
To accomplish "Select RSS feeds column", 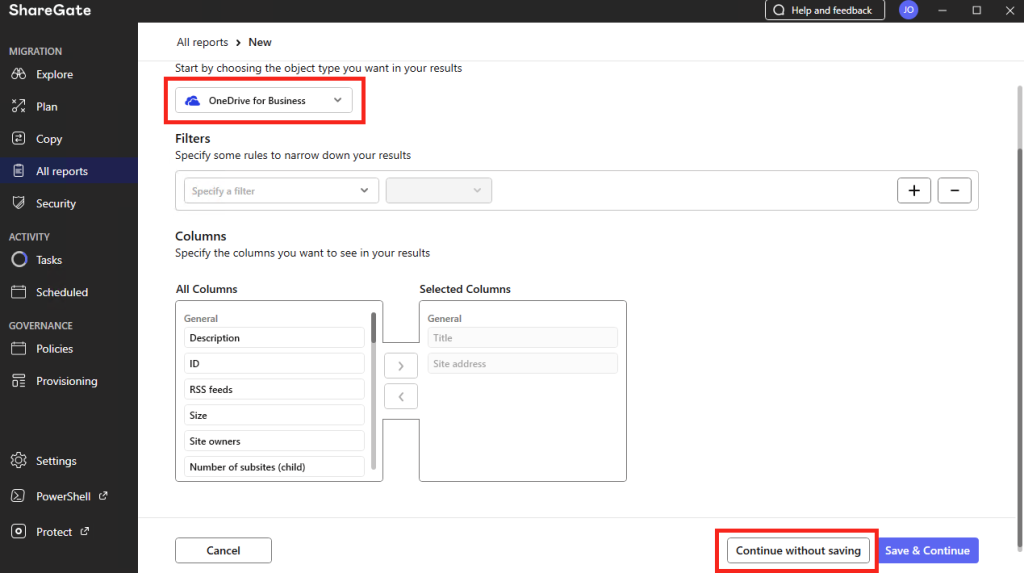I will pos(274,389).
